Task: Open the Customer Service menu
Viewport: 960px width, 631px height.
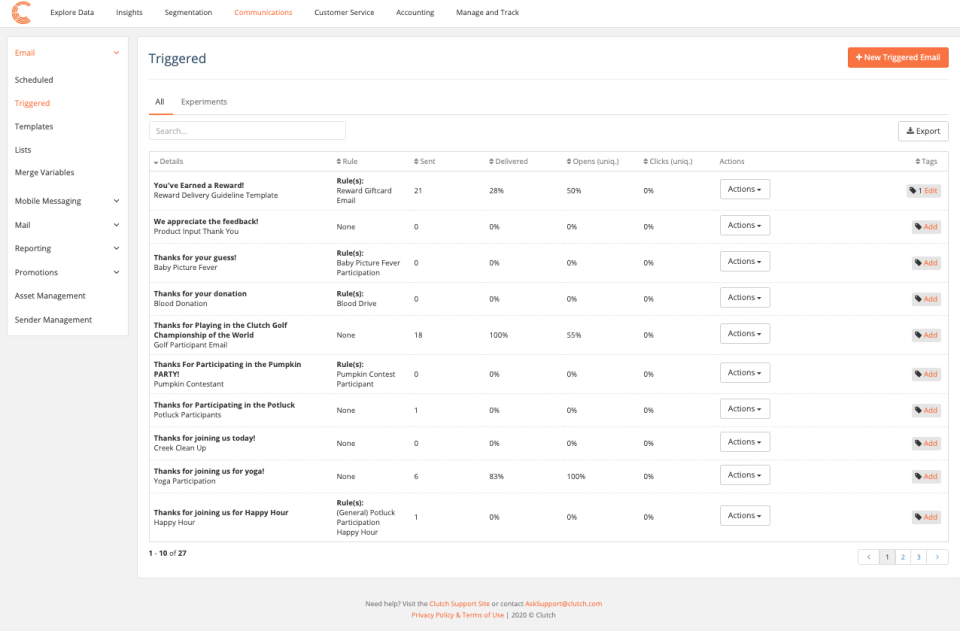Action: tap(343, 13)
